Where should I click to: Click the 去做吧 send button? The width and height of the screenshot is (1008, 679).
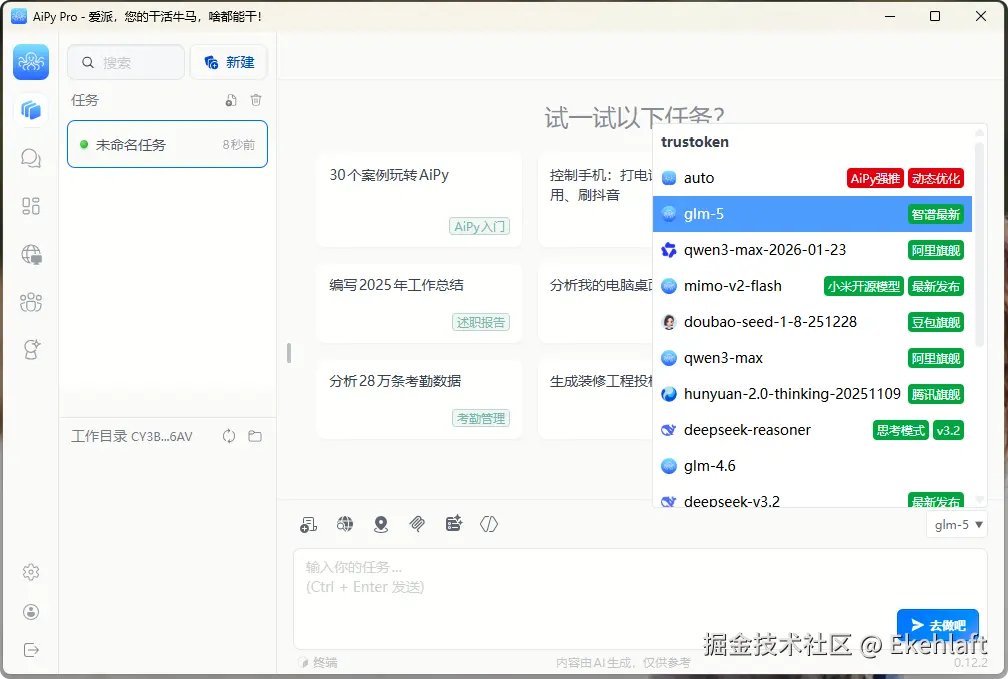(x=938, y=625)
